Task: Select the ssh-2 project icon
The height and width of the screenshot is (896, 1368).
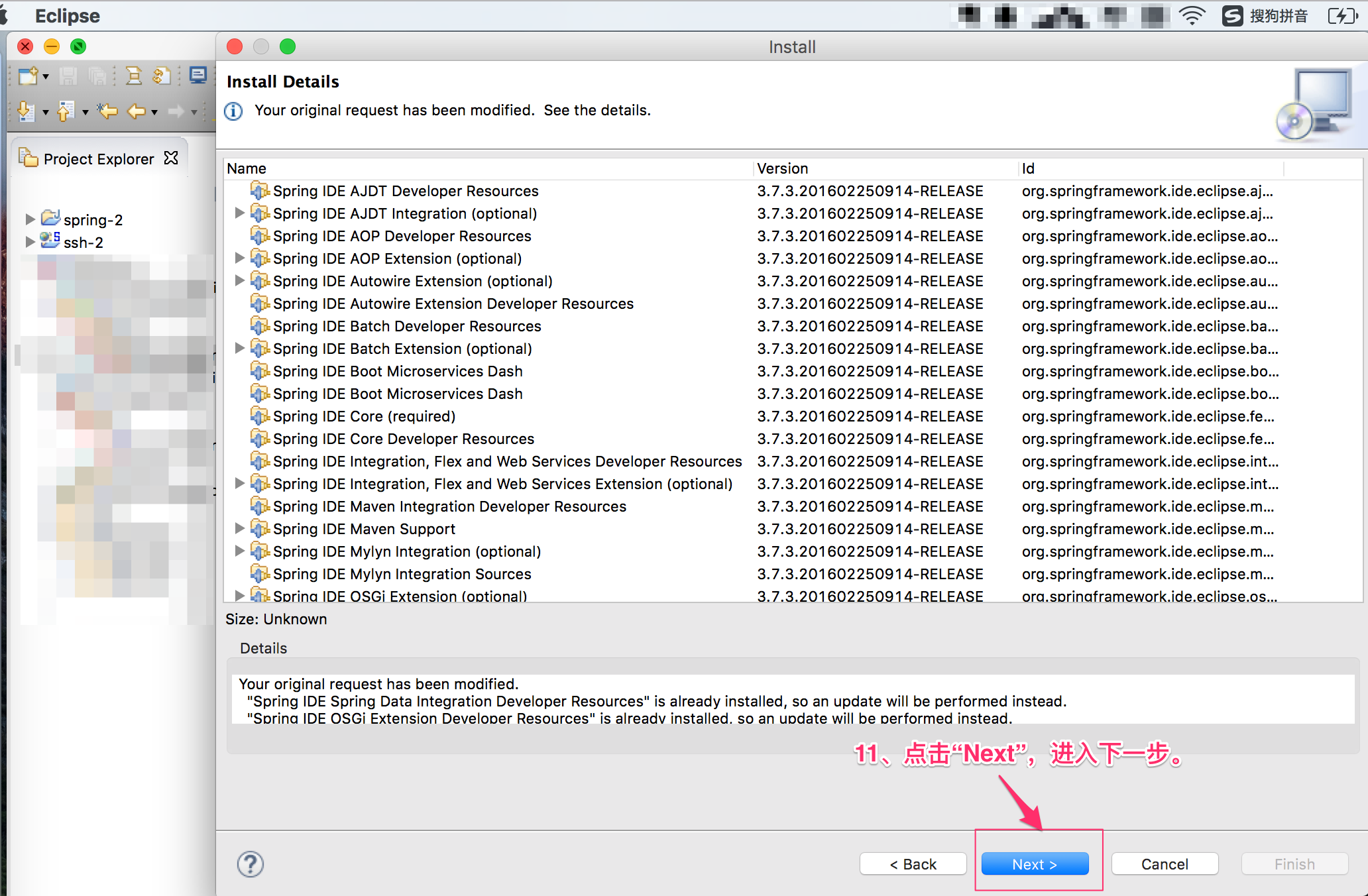Action: (x=50, y=240)
